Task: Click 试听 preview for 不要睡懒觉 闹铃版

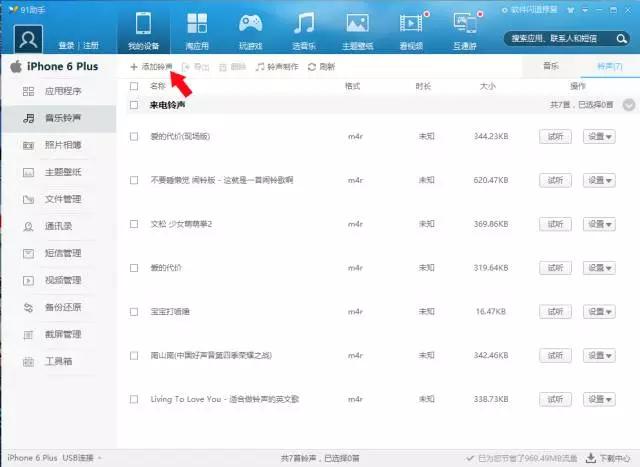Action: [555, 180]
